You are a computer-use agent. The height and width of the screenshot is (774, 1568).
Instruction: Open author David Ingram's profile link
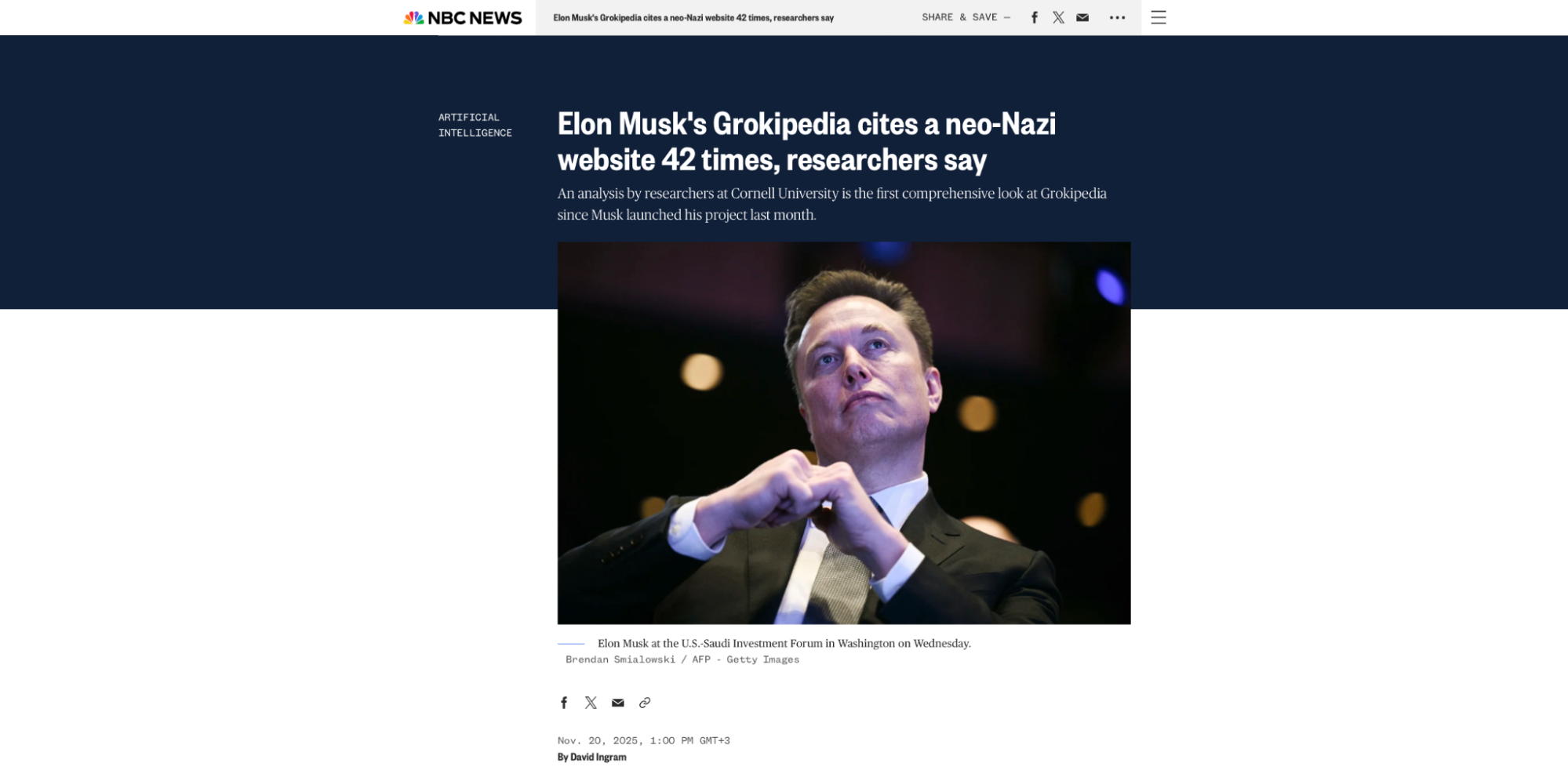pyautogui.click(x=598, y=757)
